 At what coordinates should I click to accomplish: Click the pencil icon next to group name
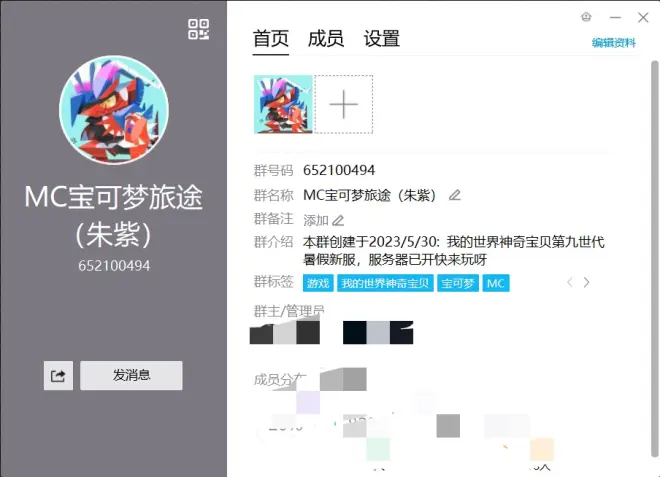point(455,195)
